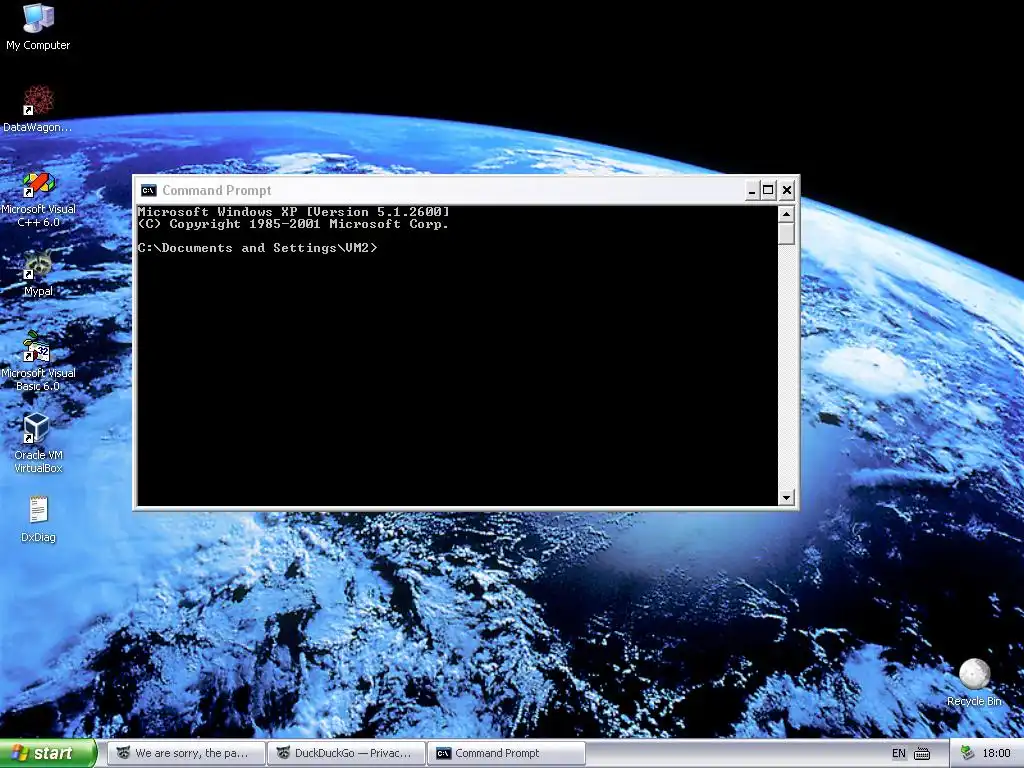The width and height of the screenshot is (1024, 768).
Task: Click the Command Prompt scrollbar thumb
Action: pyautogui.click(x=786, y=234)
